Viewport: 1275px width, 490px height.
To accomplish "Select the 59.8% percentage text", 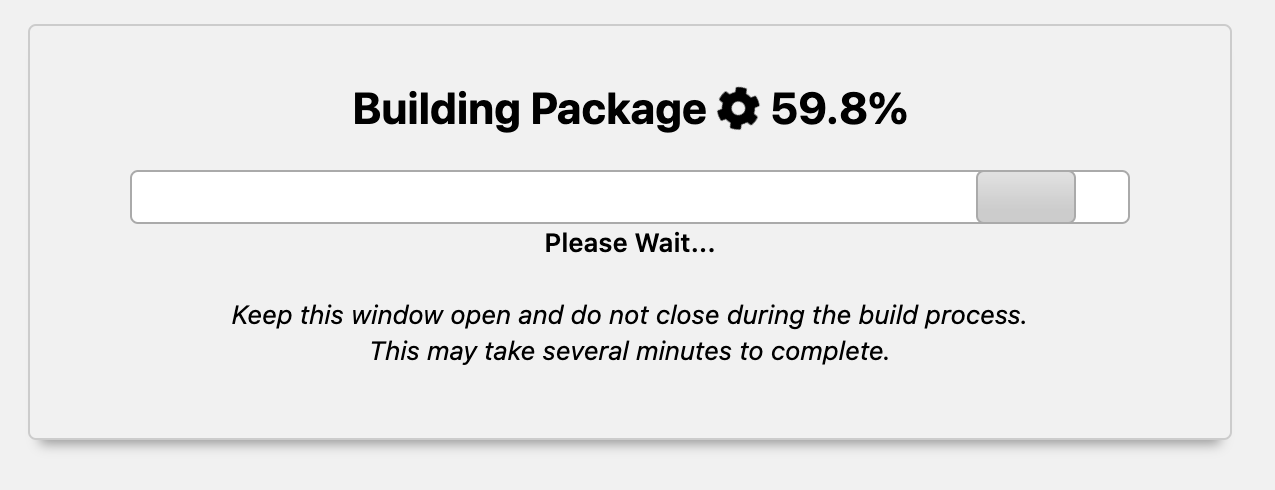I will pos(839,109).
